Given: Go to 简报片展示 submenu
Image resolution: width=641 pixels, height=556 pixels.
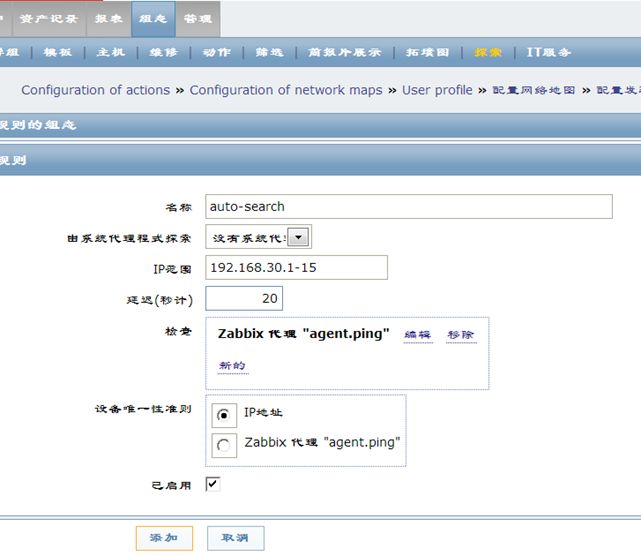Looking at the screenshot, I should (x=345, y=52).
